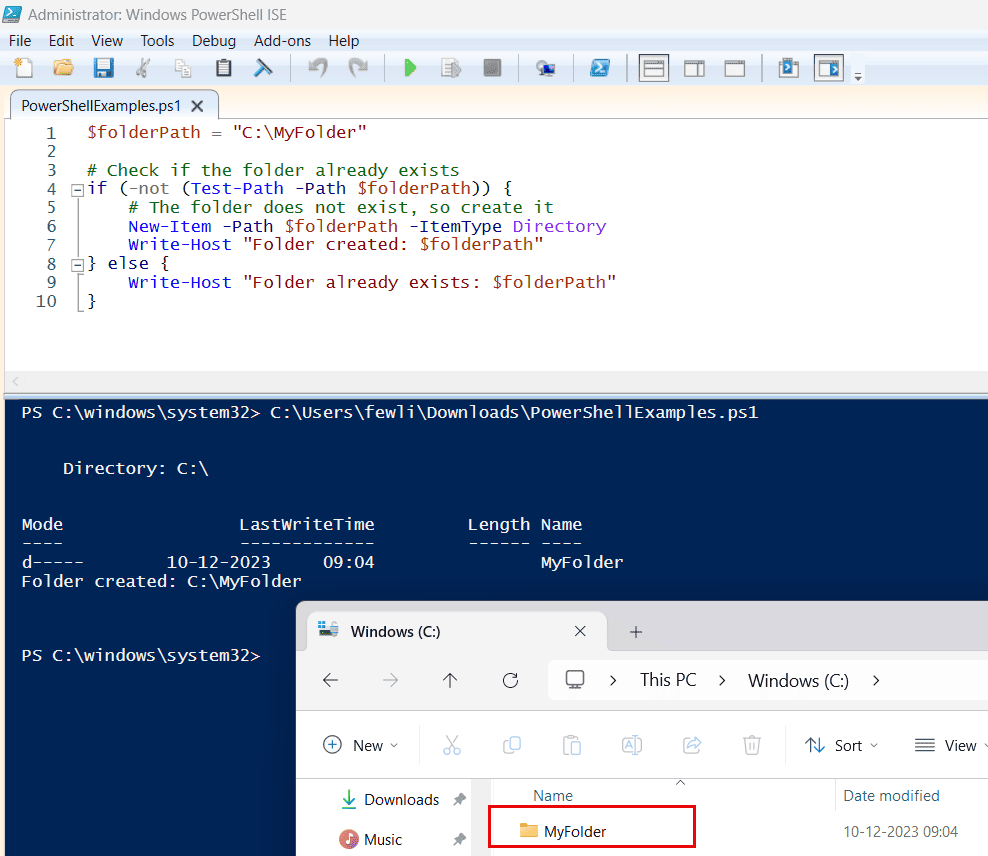
Task: Open the File menu
Action: (20, 41)
